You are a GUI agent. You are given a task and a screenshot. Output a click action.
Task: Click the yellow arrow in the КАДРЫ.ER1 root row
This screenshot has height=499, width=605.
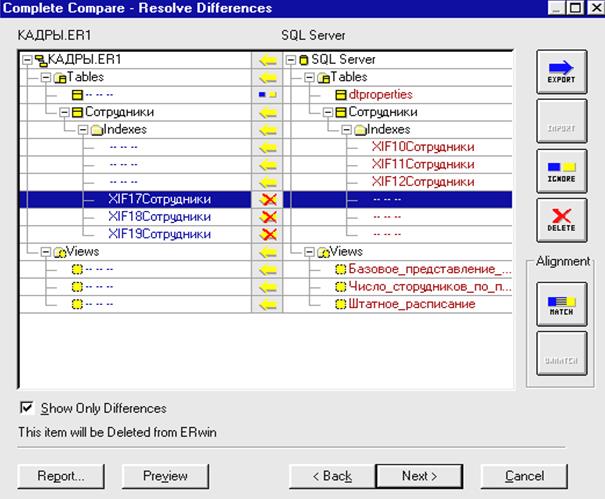tap(267, 60)
